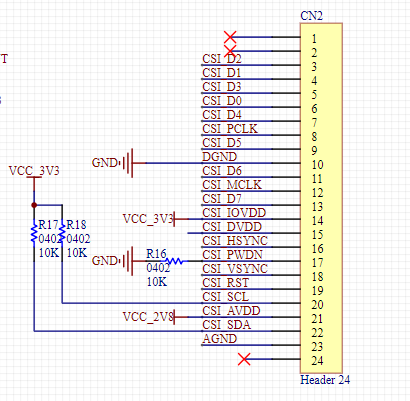
Task: Select the CN2 designator label
Action: pyautogui.click(x=311, y=16)
